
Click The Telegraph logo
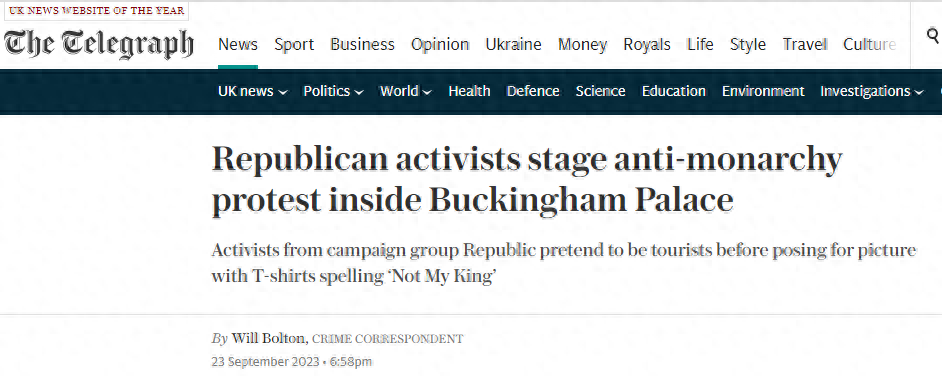tap(99, 44)
